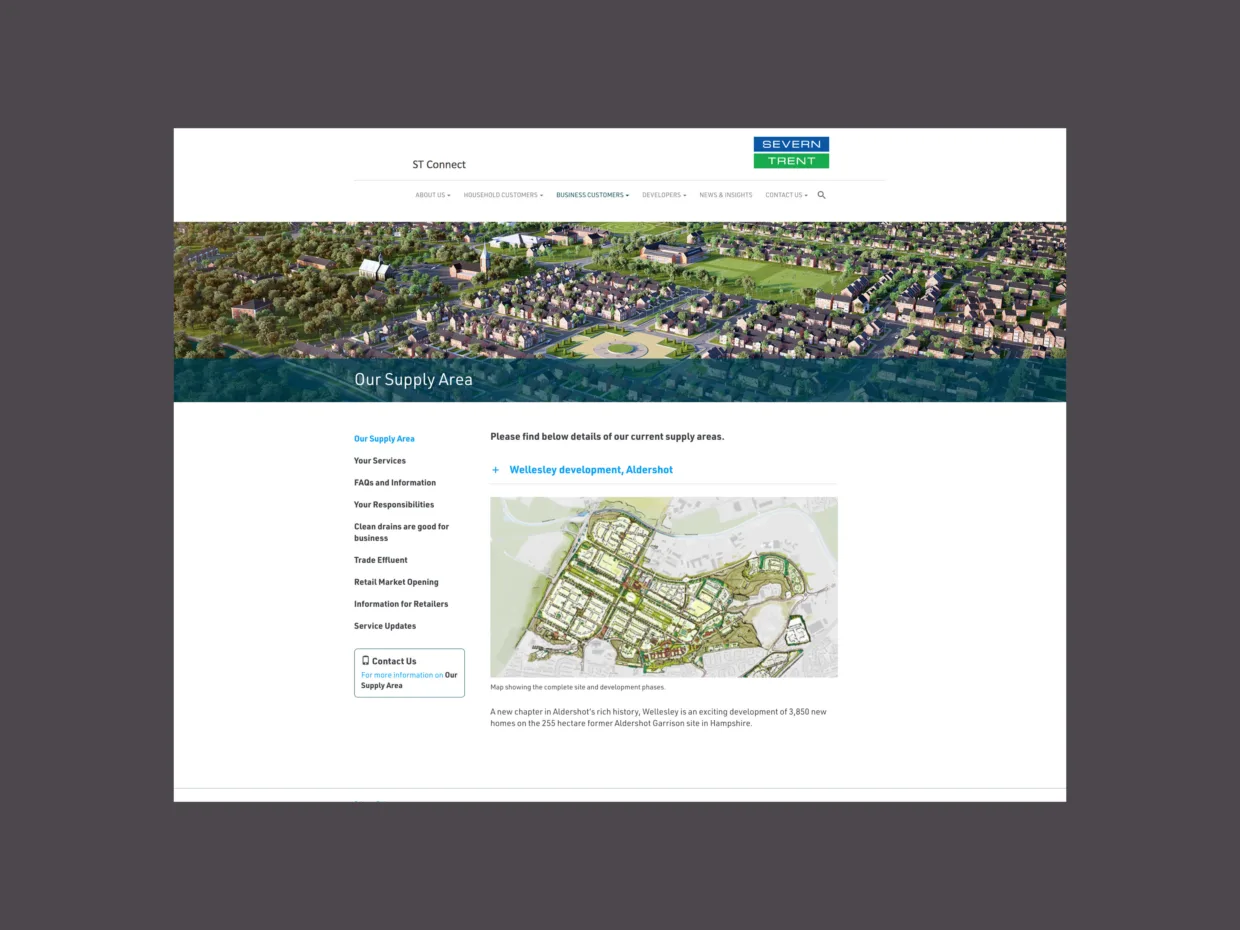Expand the Developers navigation menu
1240x930 pixels.
[x=664, y=195]
